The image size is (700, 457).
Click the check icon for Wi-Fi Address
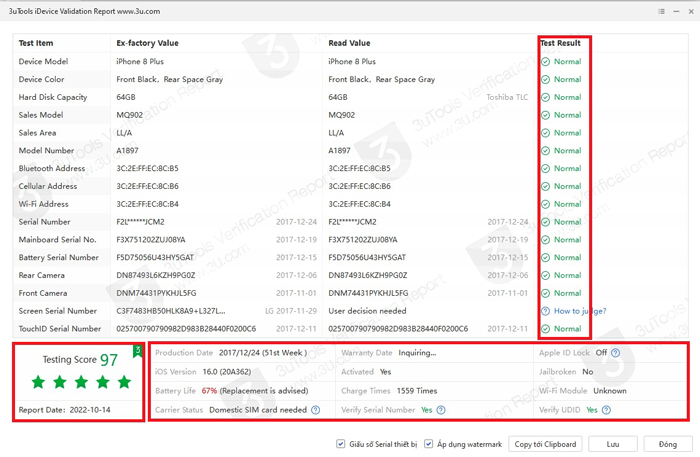click(546, 204)
